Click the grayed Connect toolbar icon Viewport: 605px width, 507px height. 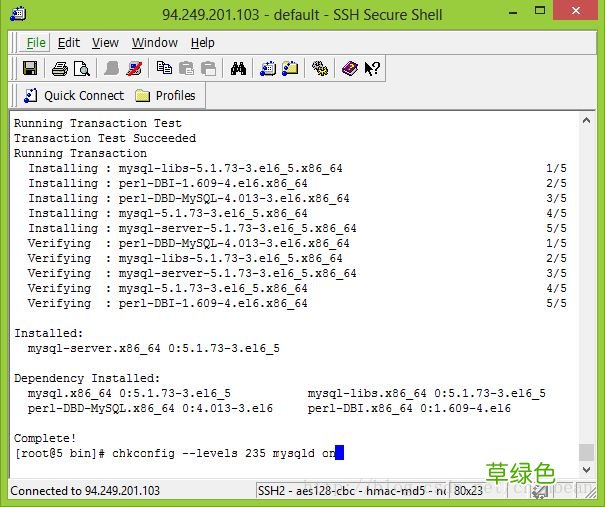112,69
